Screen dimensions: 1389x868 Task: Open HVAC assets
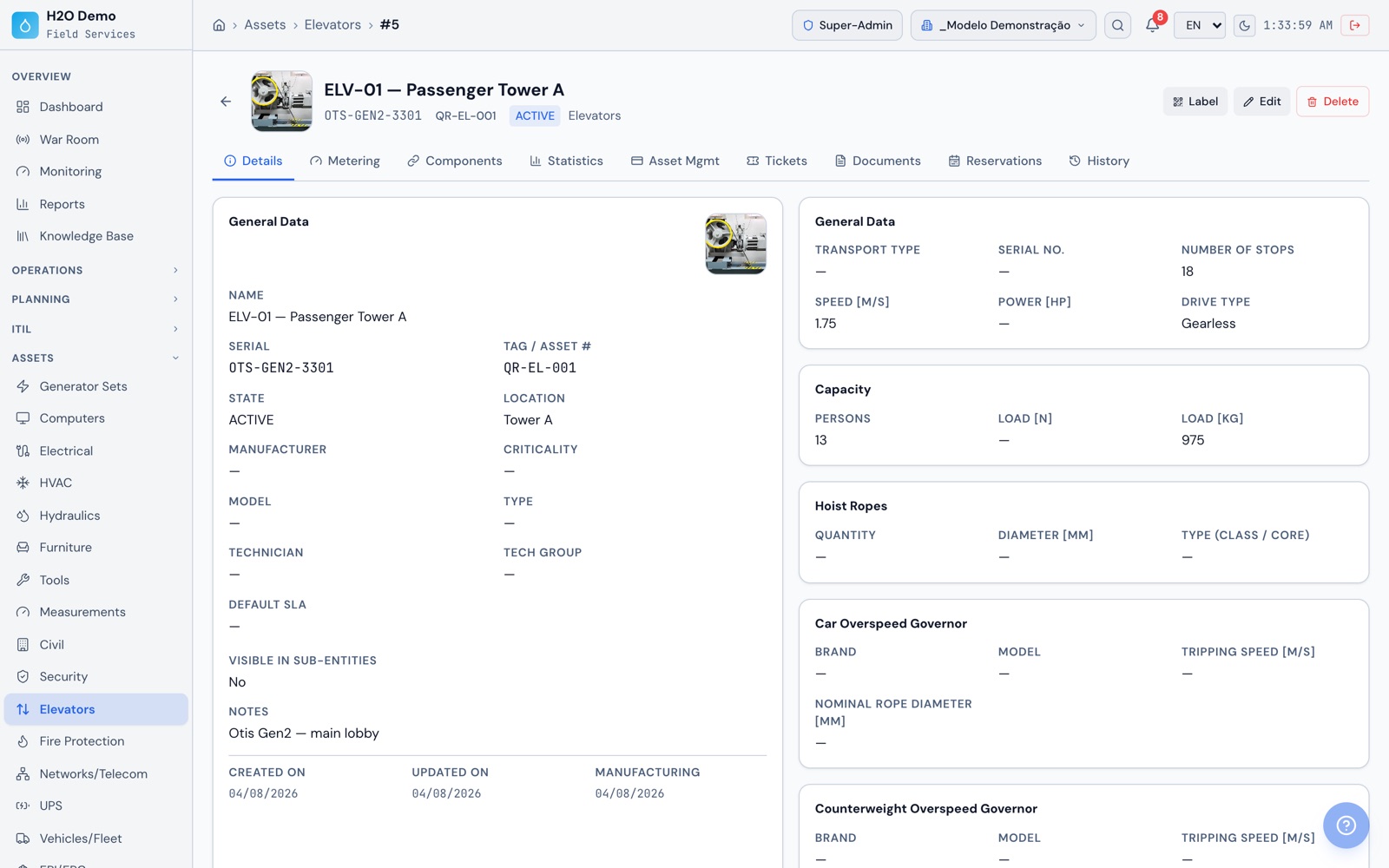click(x=95, y=483)
